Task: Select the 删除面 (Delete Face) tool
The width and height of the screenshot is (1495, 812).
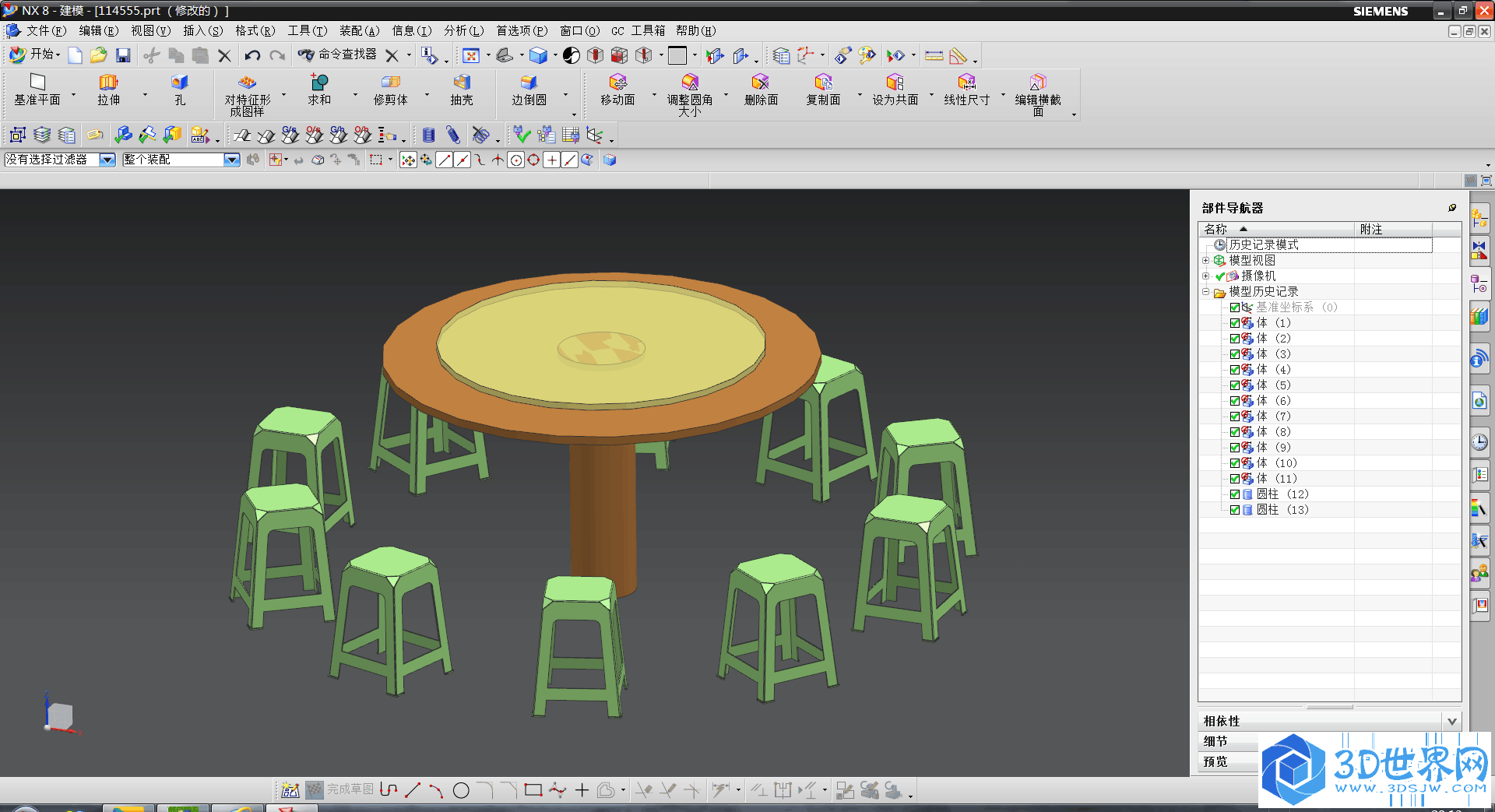Action: (760, 83)
